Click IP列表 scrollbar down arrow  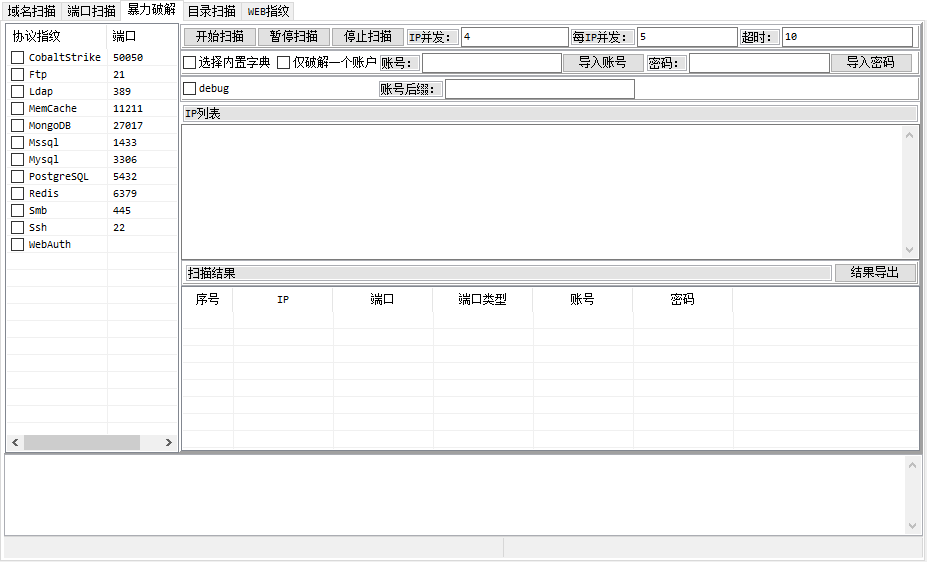coord(909,250)
